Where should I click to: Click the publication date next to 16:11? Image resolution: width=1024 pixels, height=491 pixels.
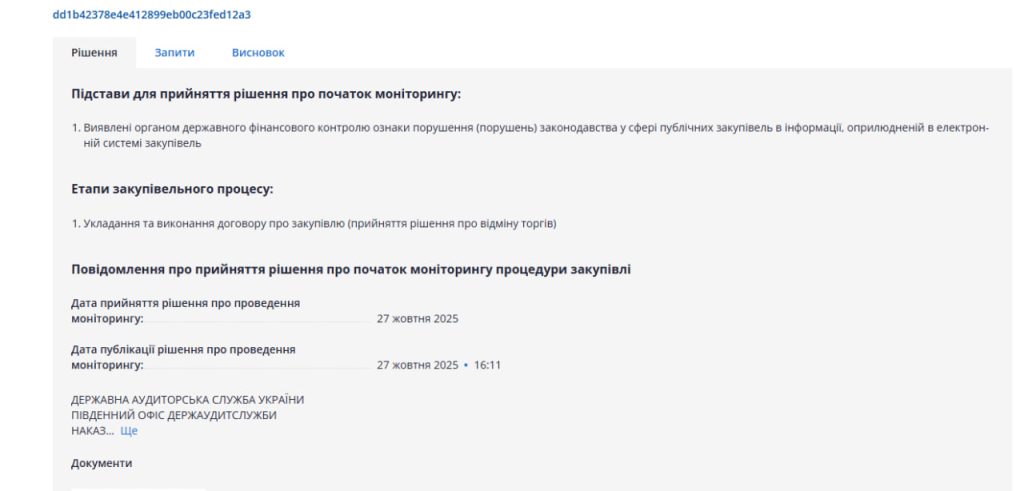417,365
